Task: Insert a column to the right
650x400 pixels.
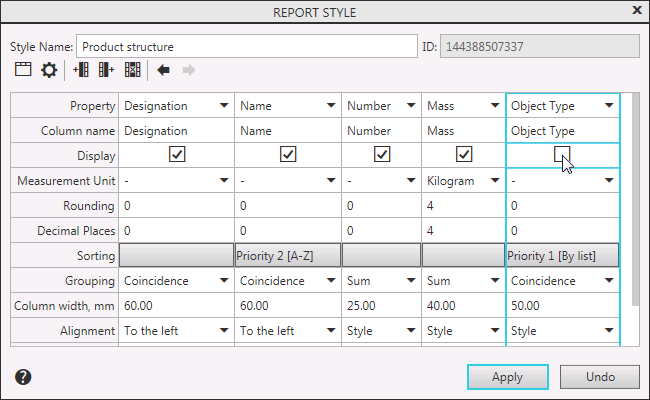Action: (x=106, y=70)
